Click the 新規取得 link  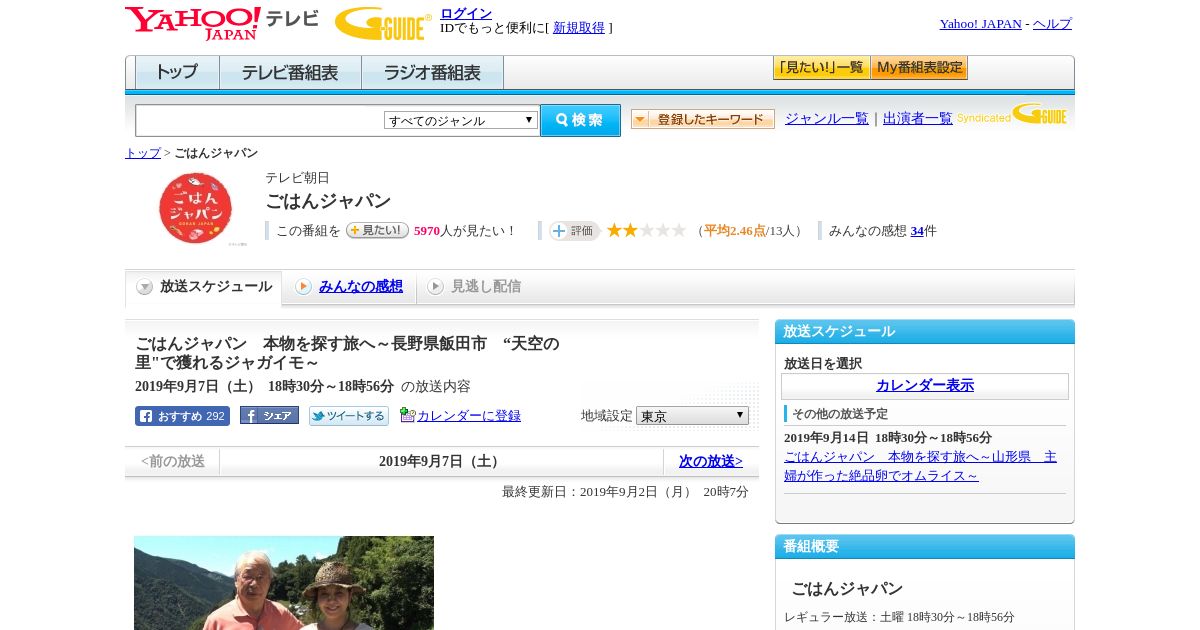[579, 28]
